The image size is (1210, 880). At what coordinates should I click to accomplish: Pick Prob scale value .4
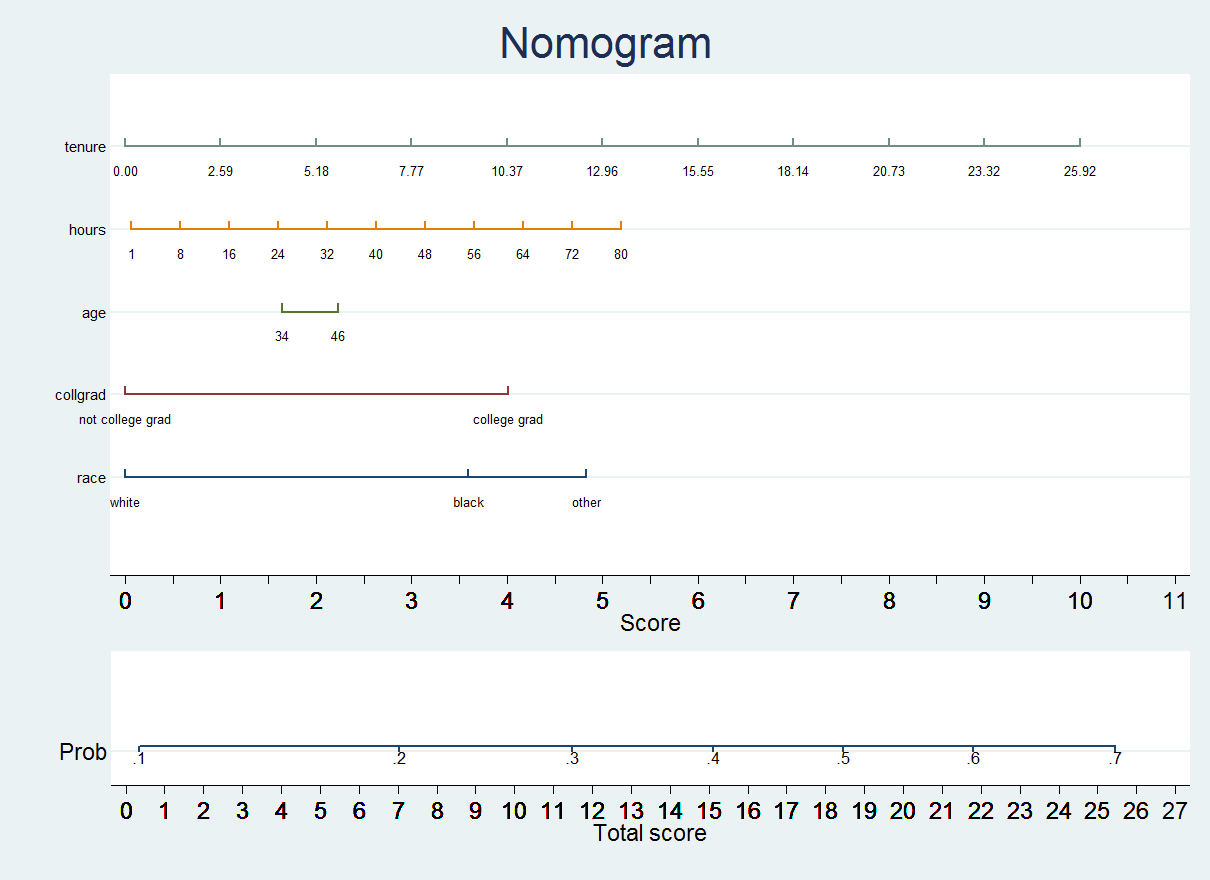pos(713,760)
